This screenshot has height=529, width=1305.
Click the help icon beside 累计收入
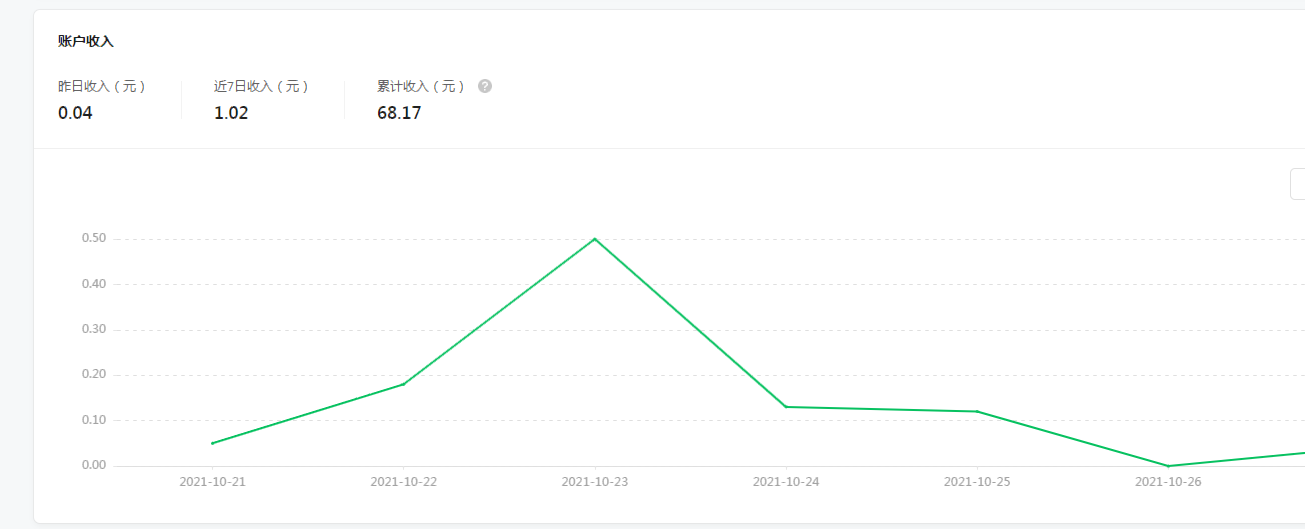(x=485, y=86)
